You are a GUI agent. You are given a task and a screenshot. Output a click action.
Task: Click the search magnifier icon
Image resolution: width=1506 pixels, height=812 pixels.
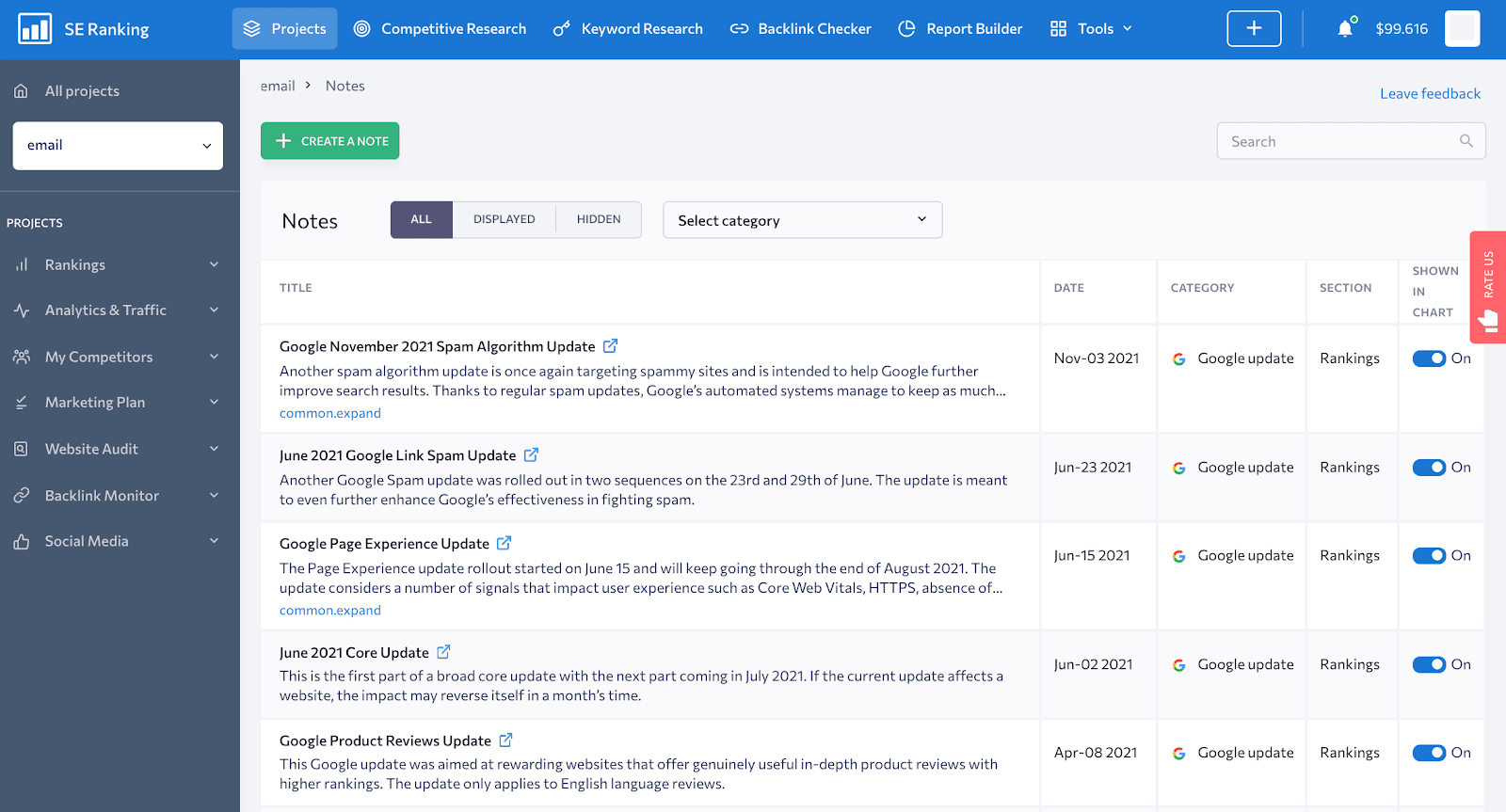coord(1466,141)
